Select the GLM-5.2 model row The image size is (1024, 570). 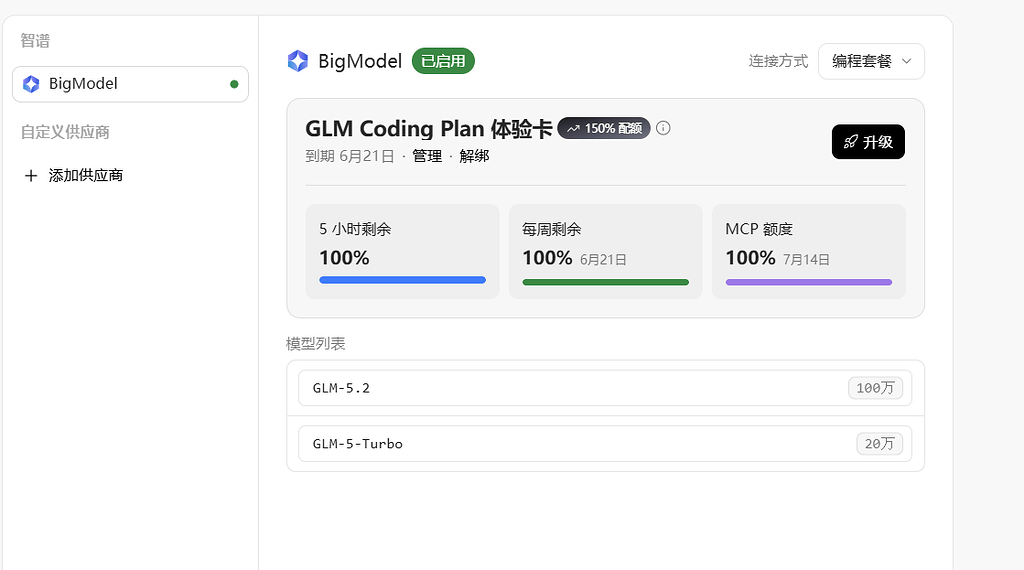[605, 388]
